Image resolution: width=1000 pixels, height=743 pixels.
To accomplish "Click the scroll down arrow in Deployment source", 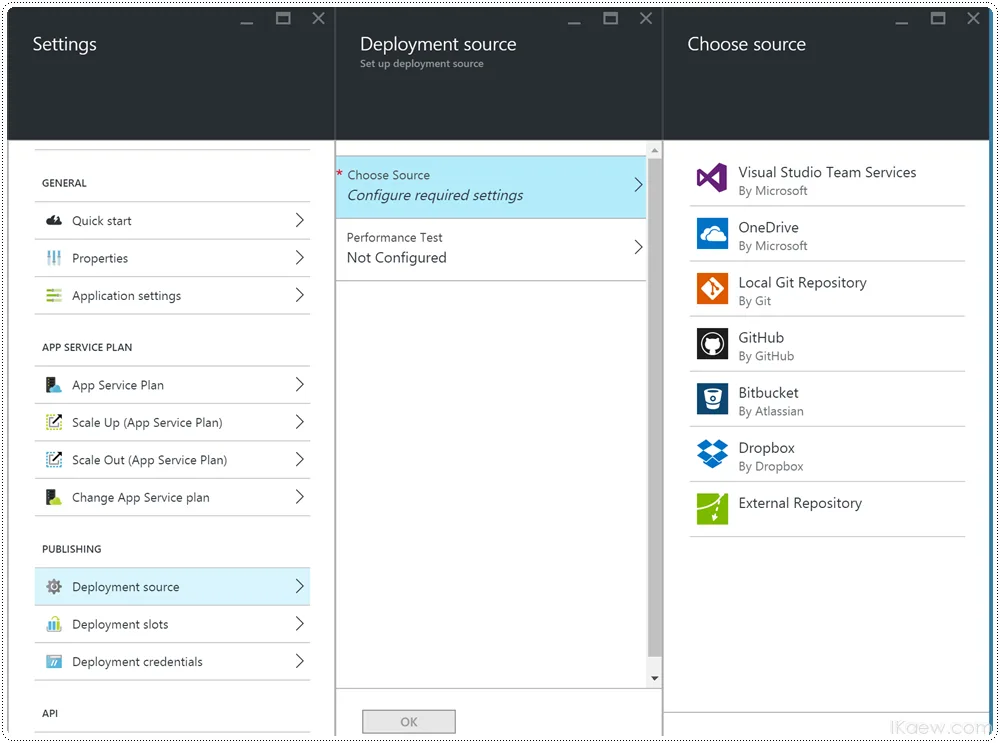I will coord(654,679).
